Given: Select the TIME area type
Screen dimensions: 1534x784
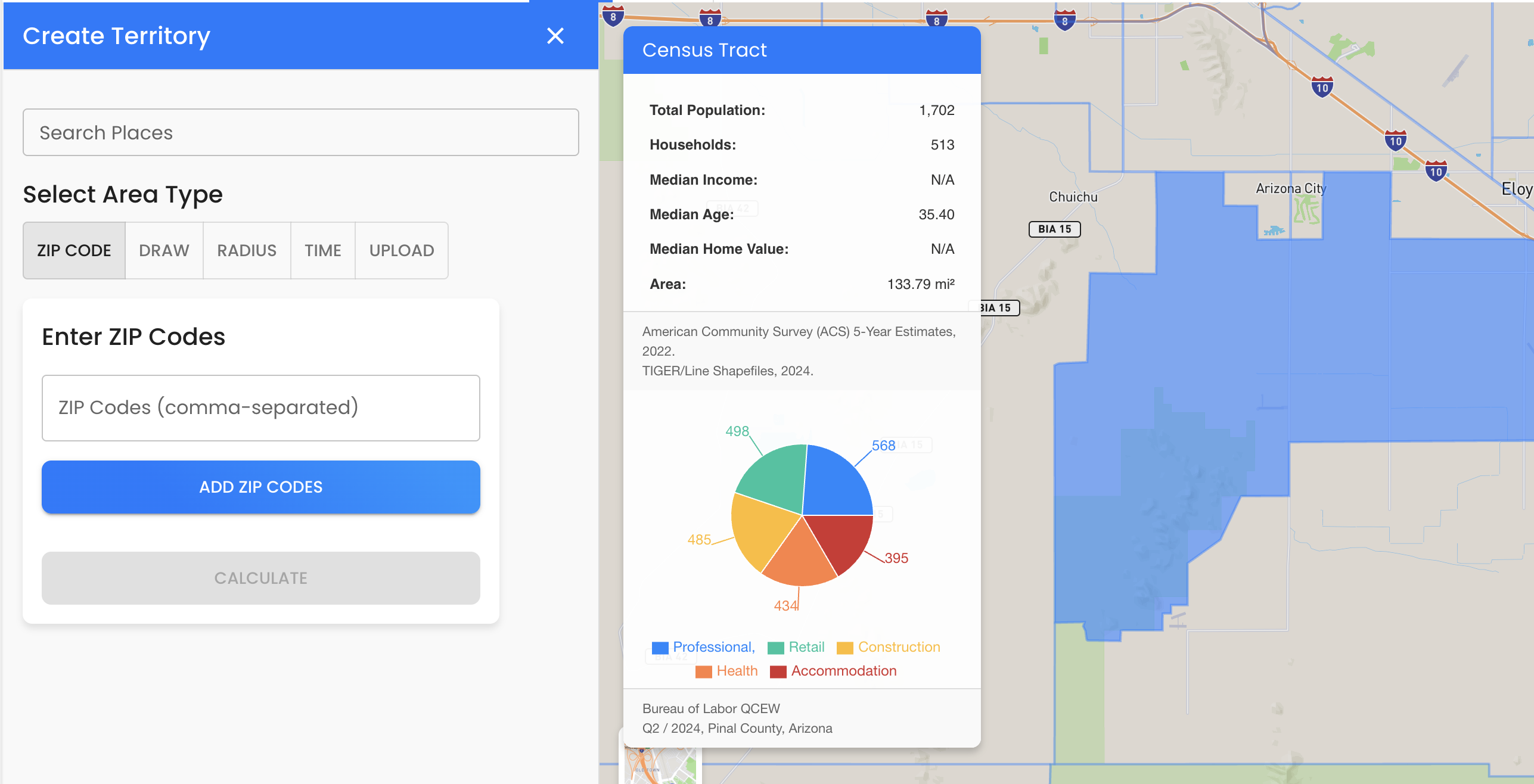Looking at the screenshot, I should click(x=322, y=250).
